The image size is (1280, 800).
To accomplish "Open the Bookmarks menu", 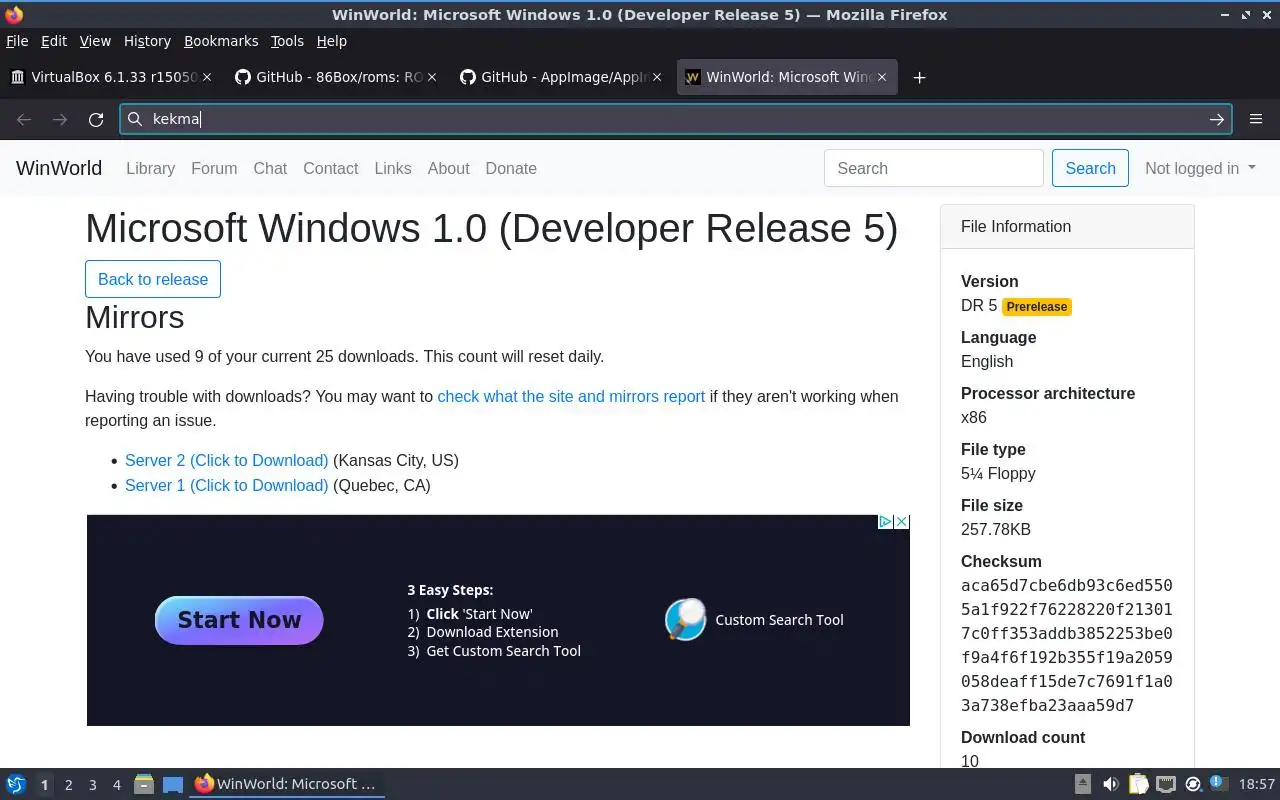I will click(221, 41).
